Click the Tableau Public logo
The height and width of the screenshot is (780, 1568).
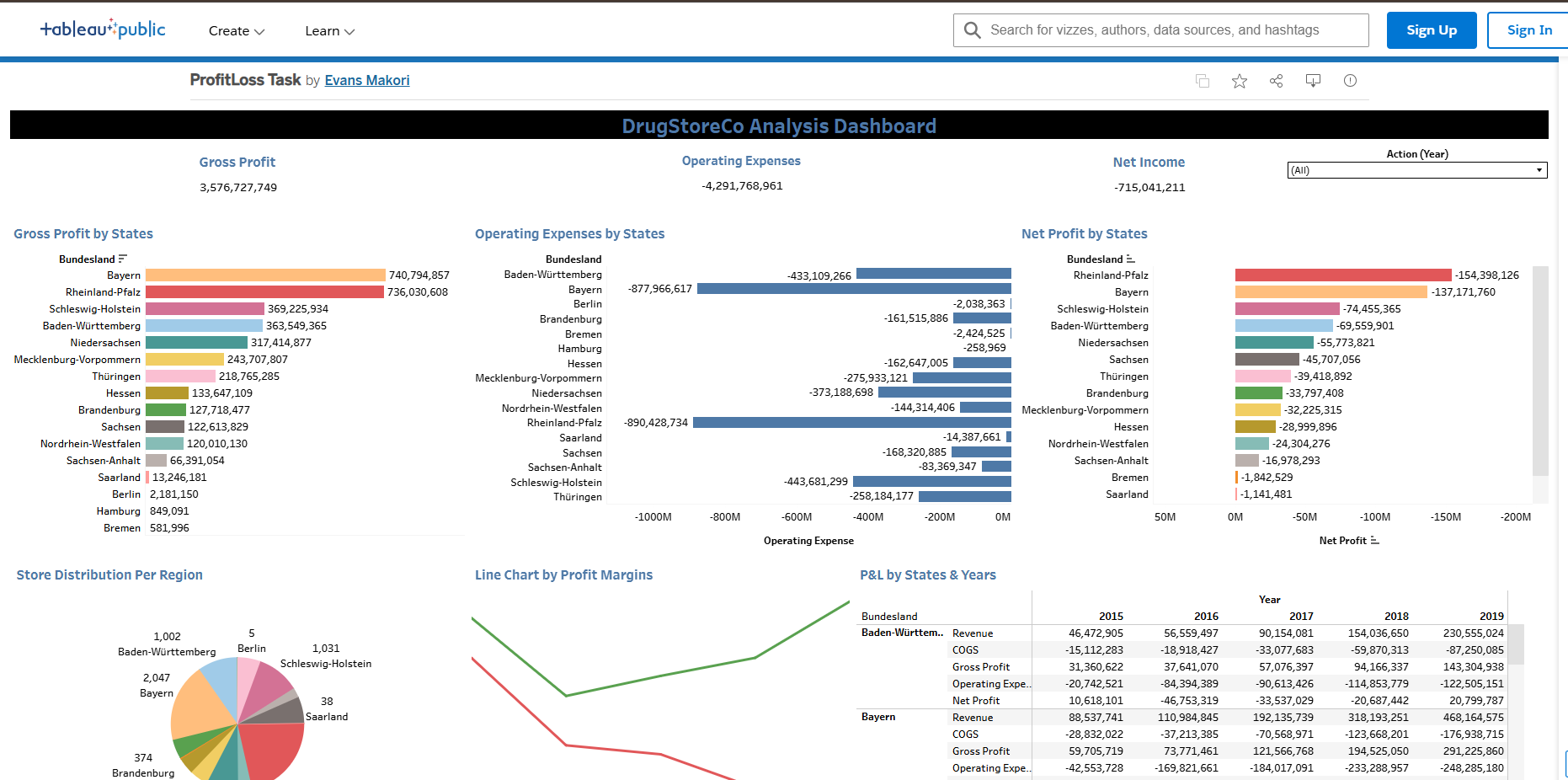tap(103, 29)
